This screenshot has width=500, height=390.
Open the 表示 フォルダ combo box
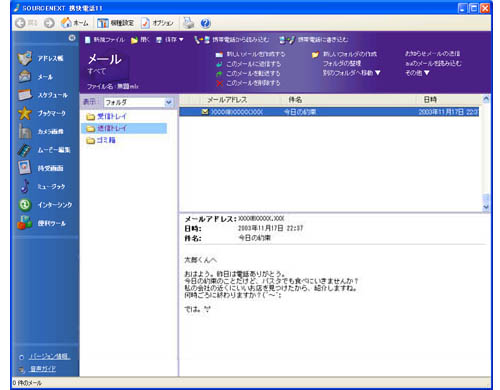pos(138,102)
